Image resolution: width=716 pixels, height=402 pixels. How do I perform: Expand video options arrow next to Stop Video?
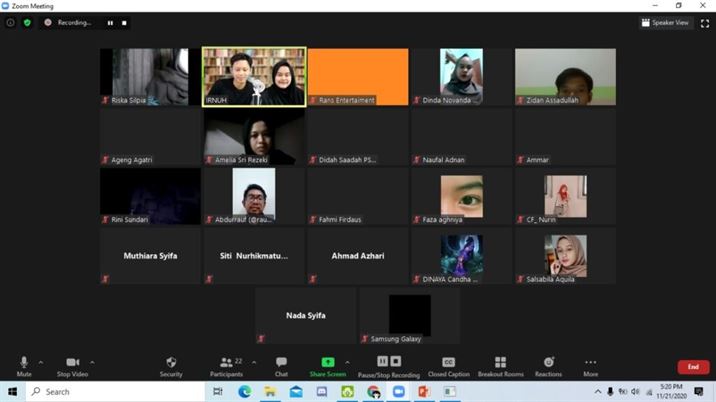(x=92, y=362)
